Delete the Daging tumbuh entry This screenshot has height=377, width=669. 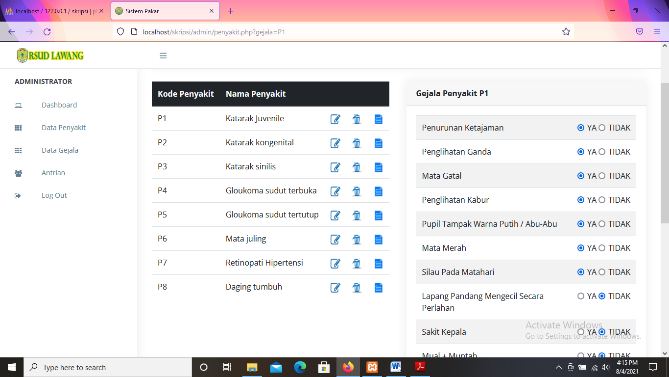pos(357,288)
